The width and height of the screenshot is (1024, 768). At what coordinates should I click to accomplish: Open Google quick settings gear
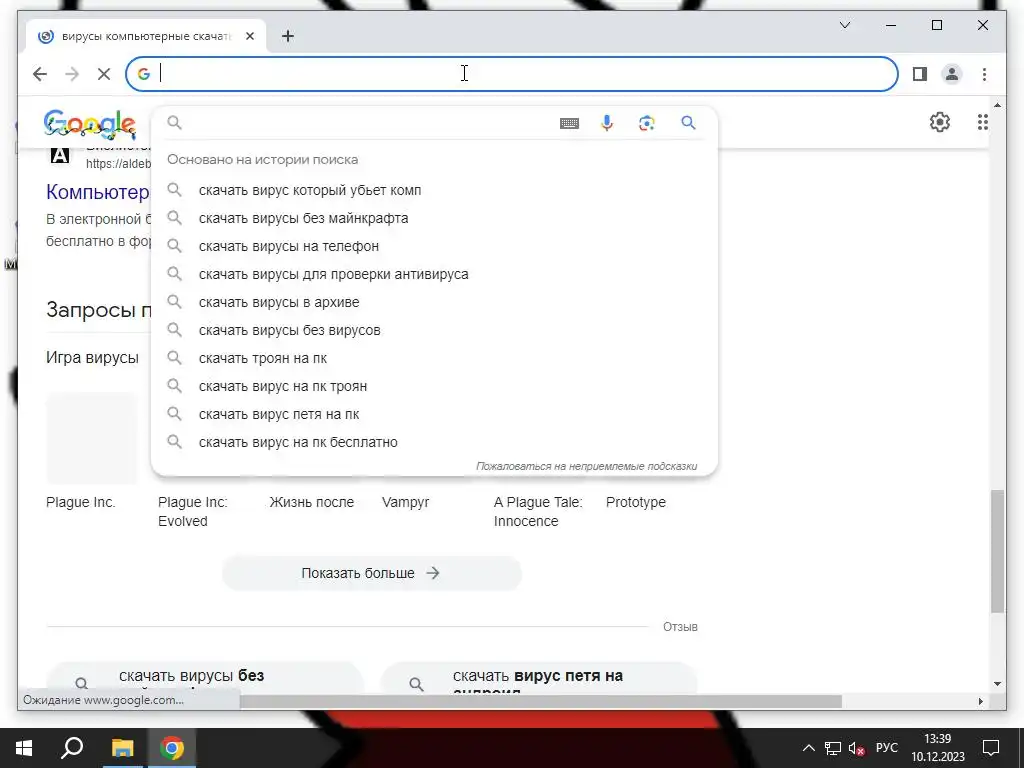[x=940, y=122]
